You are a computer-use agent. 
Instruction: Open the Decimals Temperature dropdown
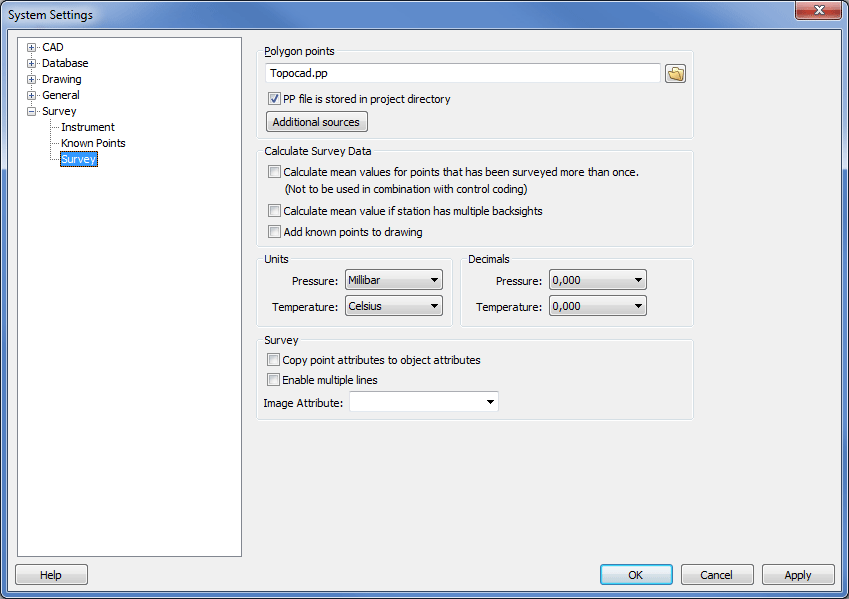point(597,306)
